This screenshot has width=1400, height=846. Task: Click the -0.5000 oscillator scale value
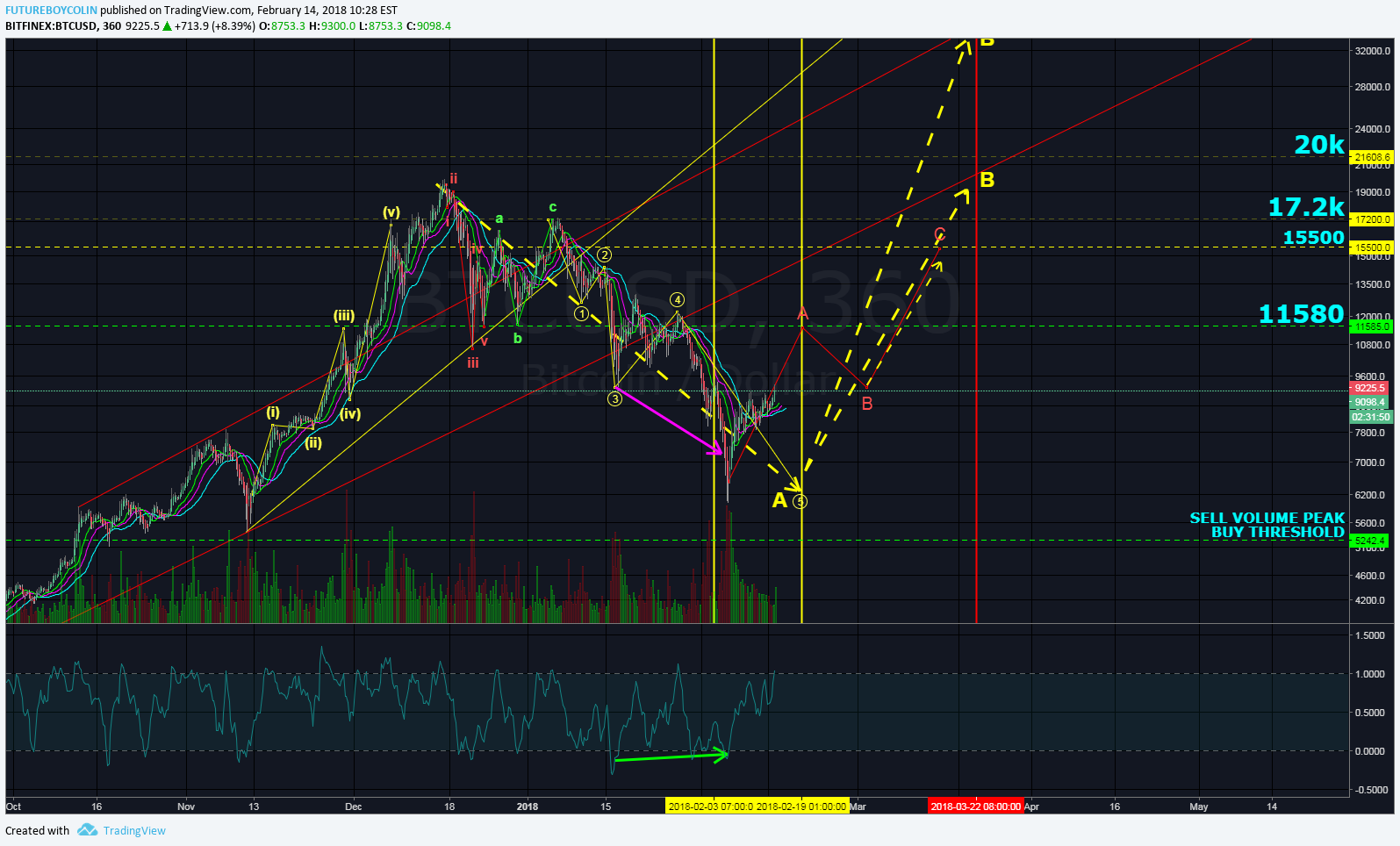[1370, 790]
